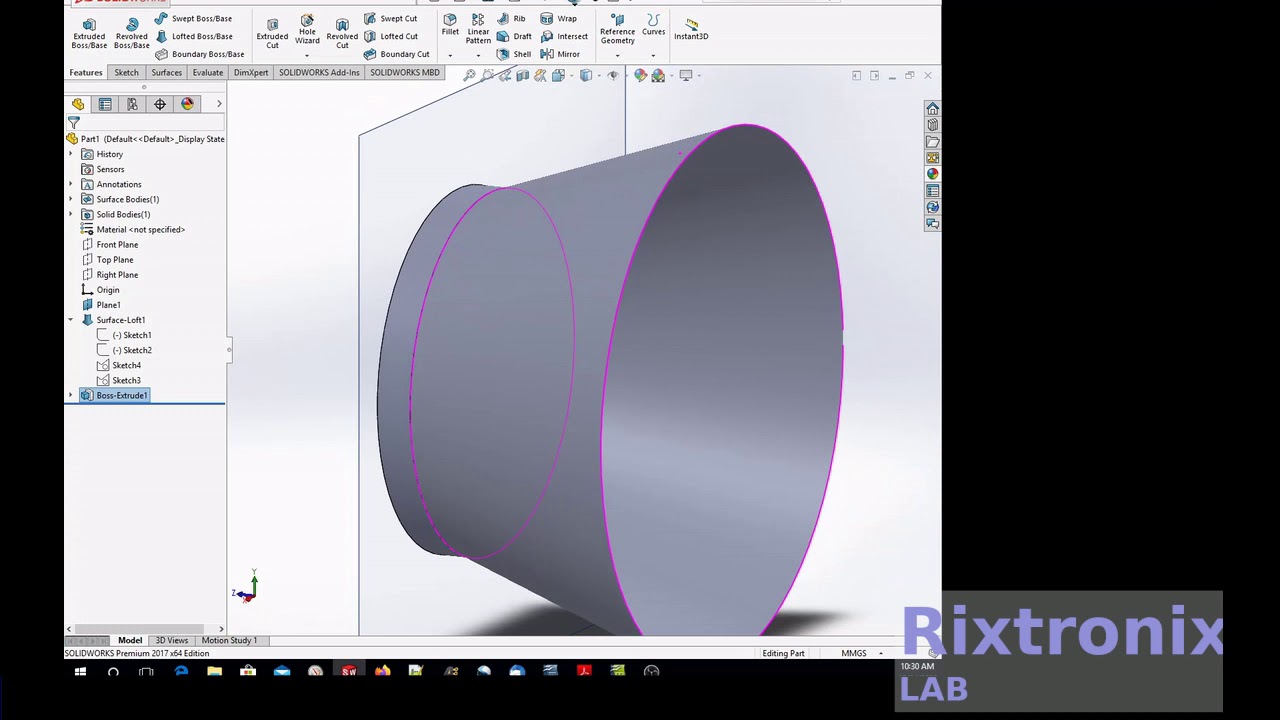Expand the Annotations folder

click(x=71, y=184)
